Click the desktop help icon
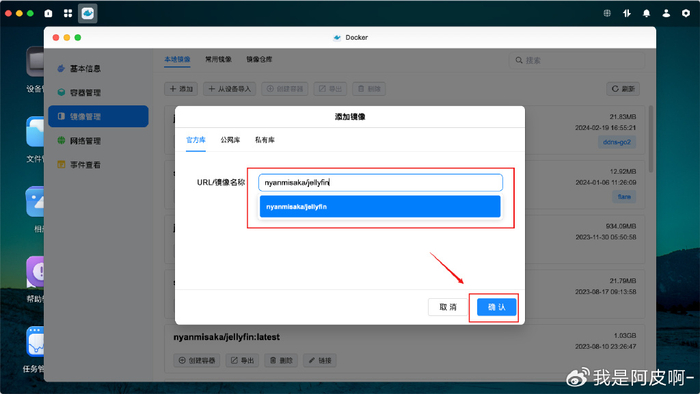Screen dimensions: 700x394 coord(35,272)
